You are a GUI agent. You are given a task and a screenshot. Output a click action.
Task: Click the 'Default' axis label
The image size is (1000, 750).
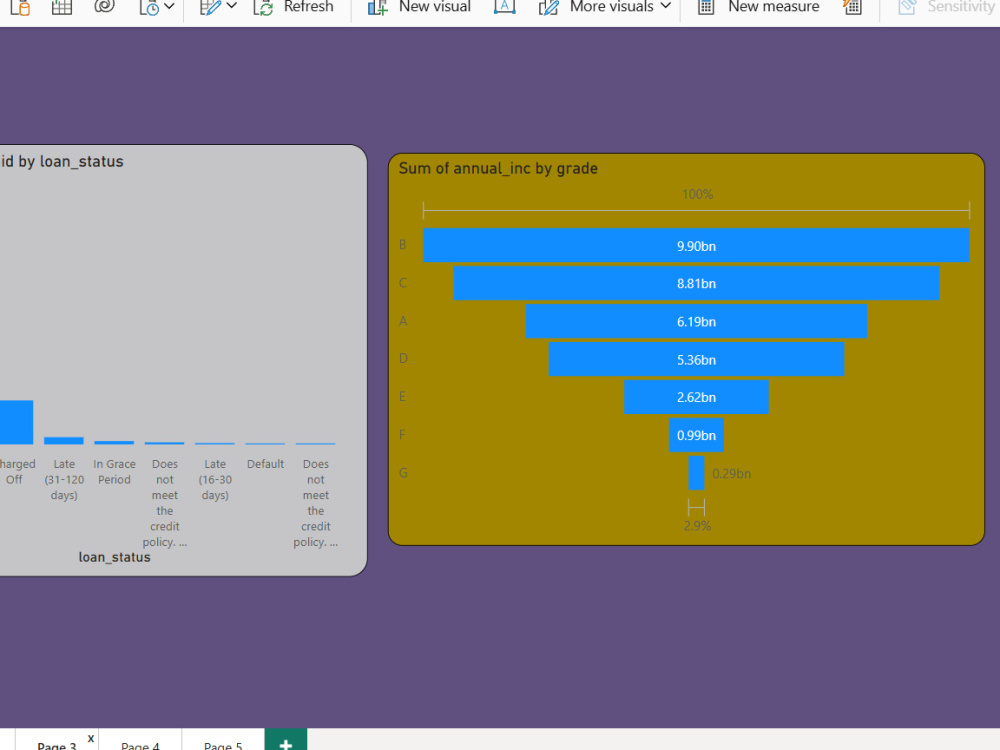coord(265,464)
